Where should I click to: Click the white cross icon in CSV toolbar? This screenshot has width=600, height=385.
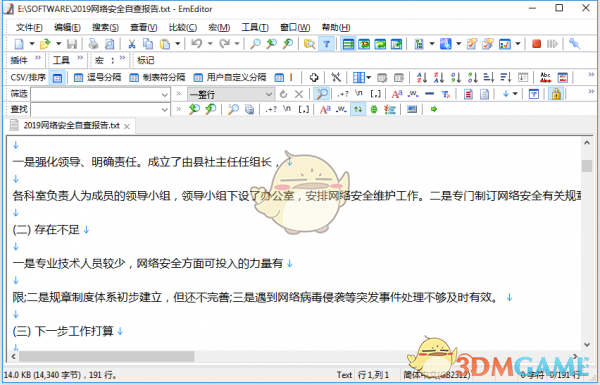(314, 78)
